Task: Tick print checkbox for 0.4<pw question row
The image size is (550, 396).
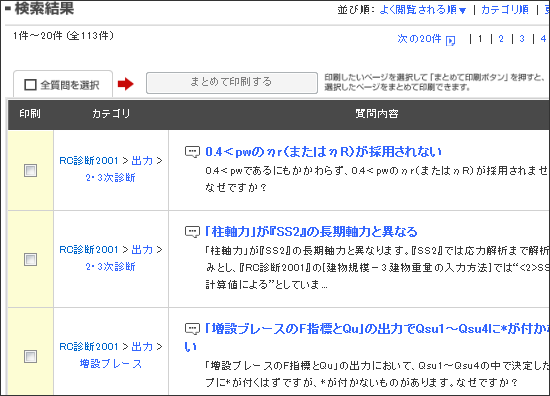Action: coord(31,171)
